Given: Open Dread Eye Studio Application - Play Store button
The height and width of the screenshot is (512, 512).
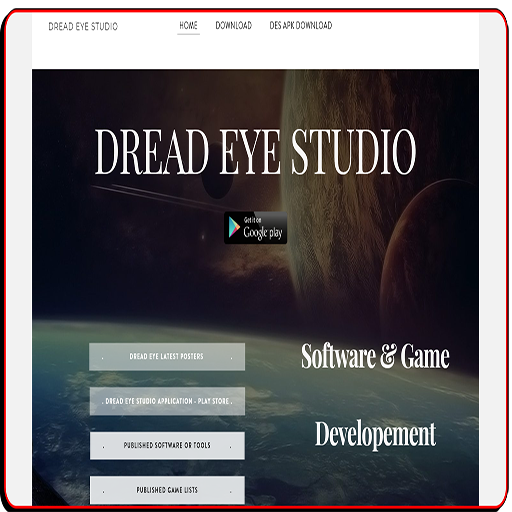Looking at the screenshot, I should pyautogui.click(x=167, y=401).
